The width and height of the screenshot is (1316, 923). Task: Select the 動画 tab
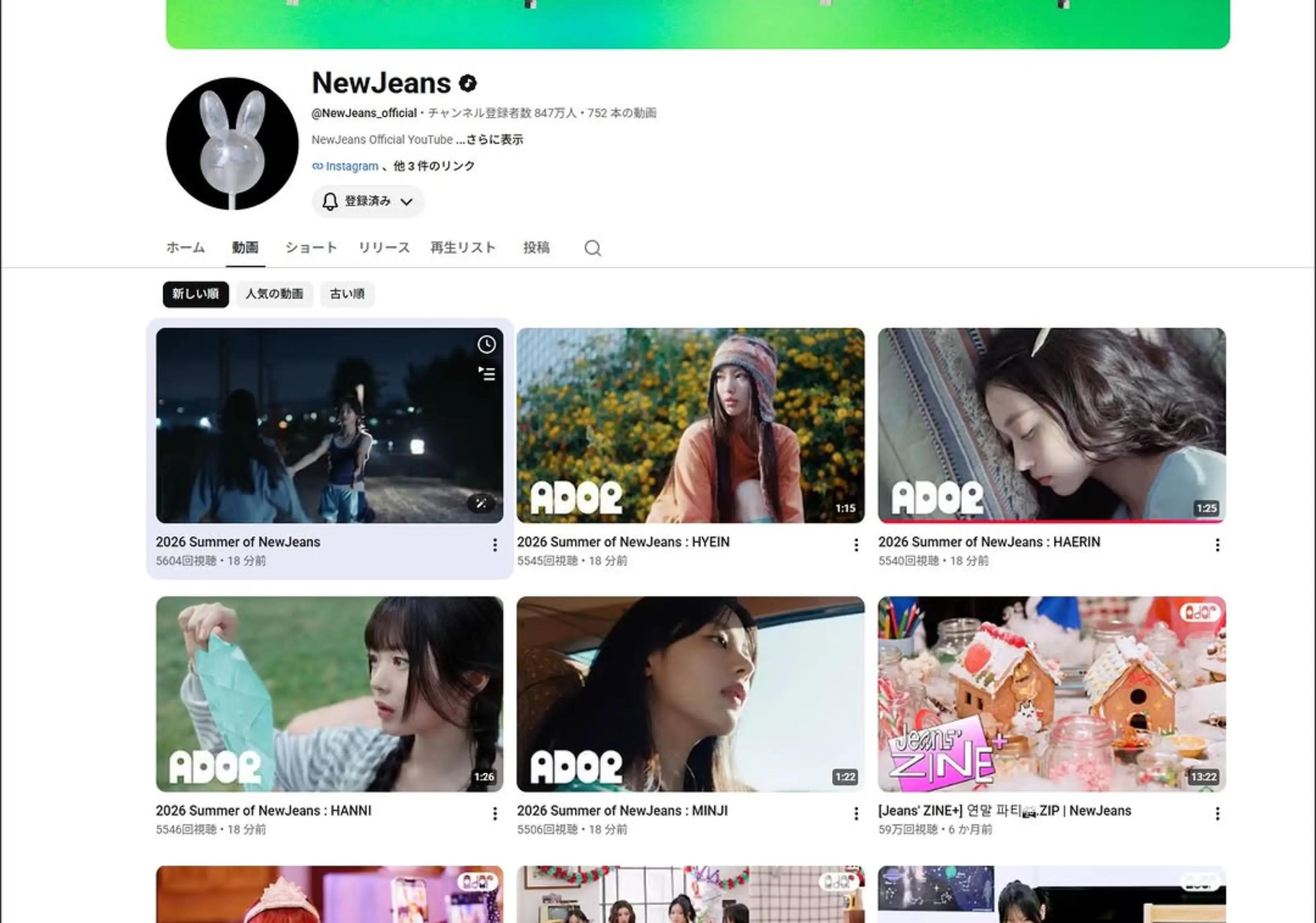(x=245, y=248)
